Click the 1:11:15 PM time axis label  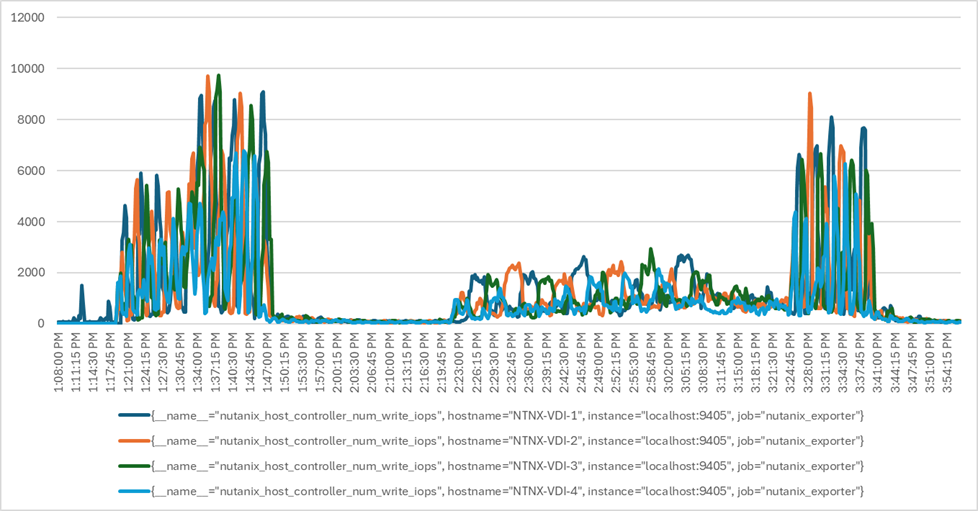point(76,363)
